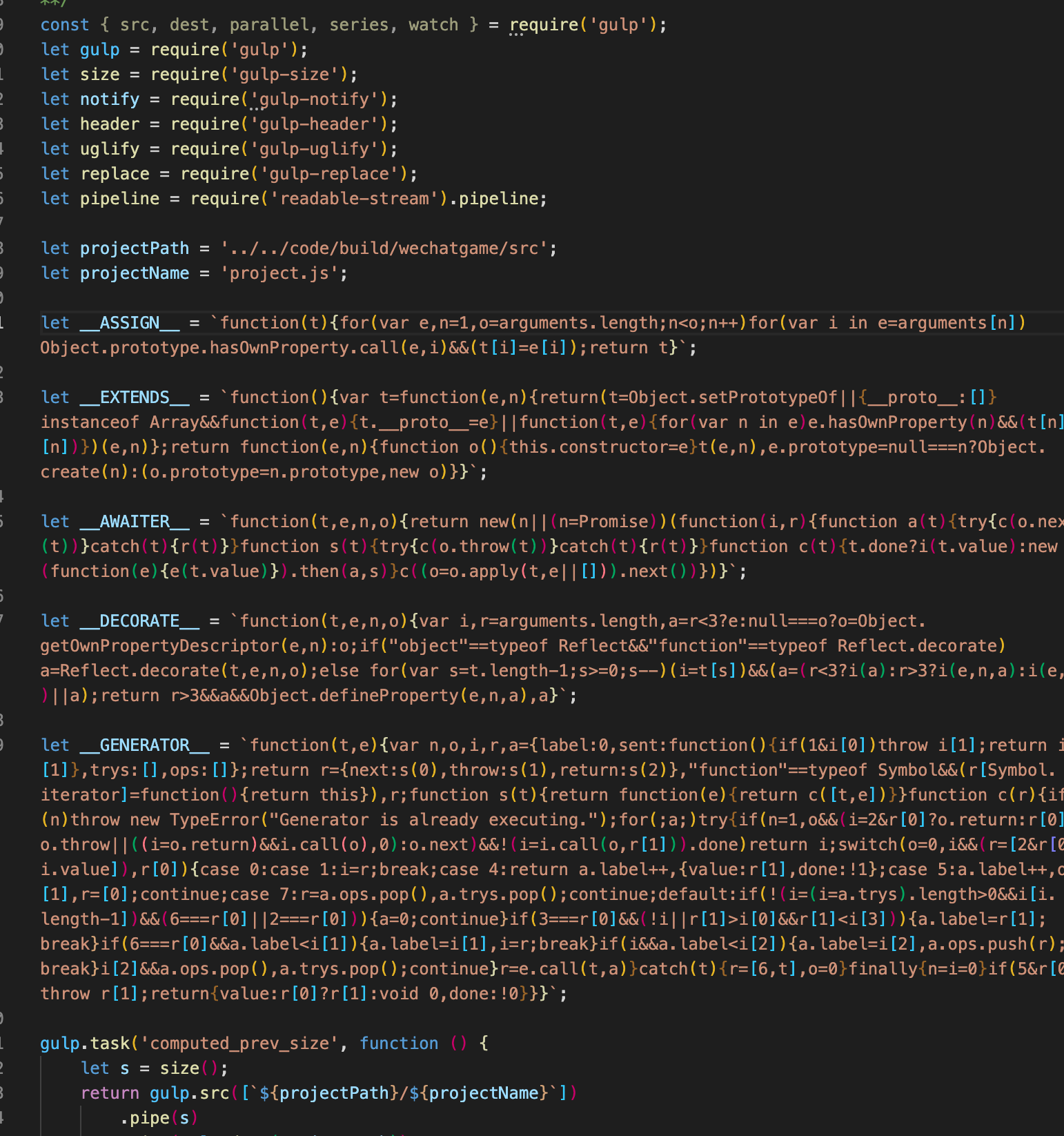The width and height of the screenshot is (1064, 1136).
Task: Click the 'const' keyword on the first line
Action: pyautogui.click(x=65, y=25)
